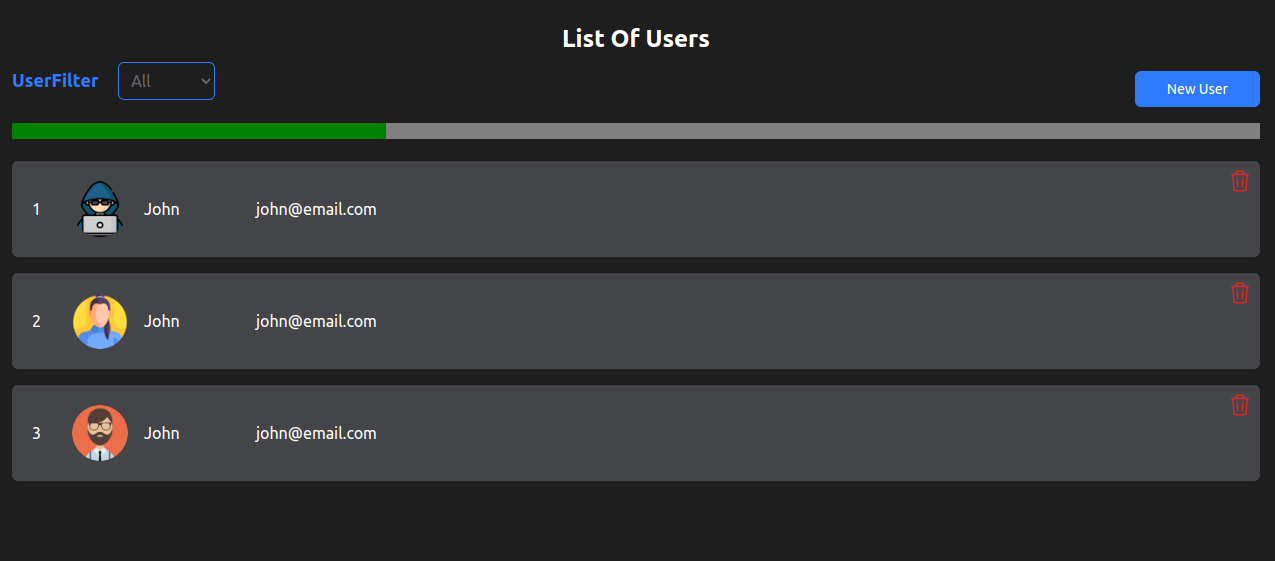Screen dimensions: 1275x561
Task: Select row number 3 index
Action: coord(37,433)
